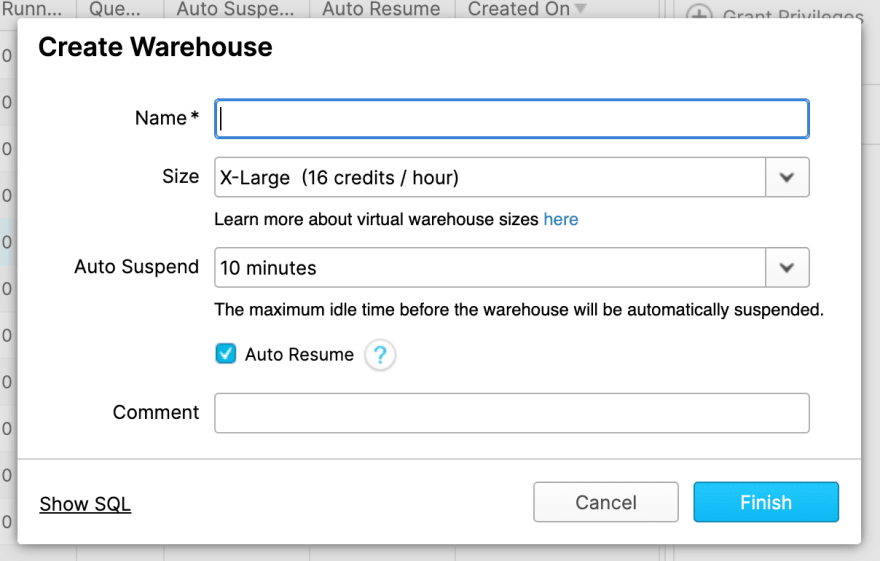Cancel the Create Warehouse dialog
Screen dimensions: 880x561
606,502
